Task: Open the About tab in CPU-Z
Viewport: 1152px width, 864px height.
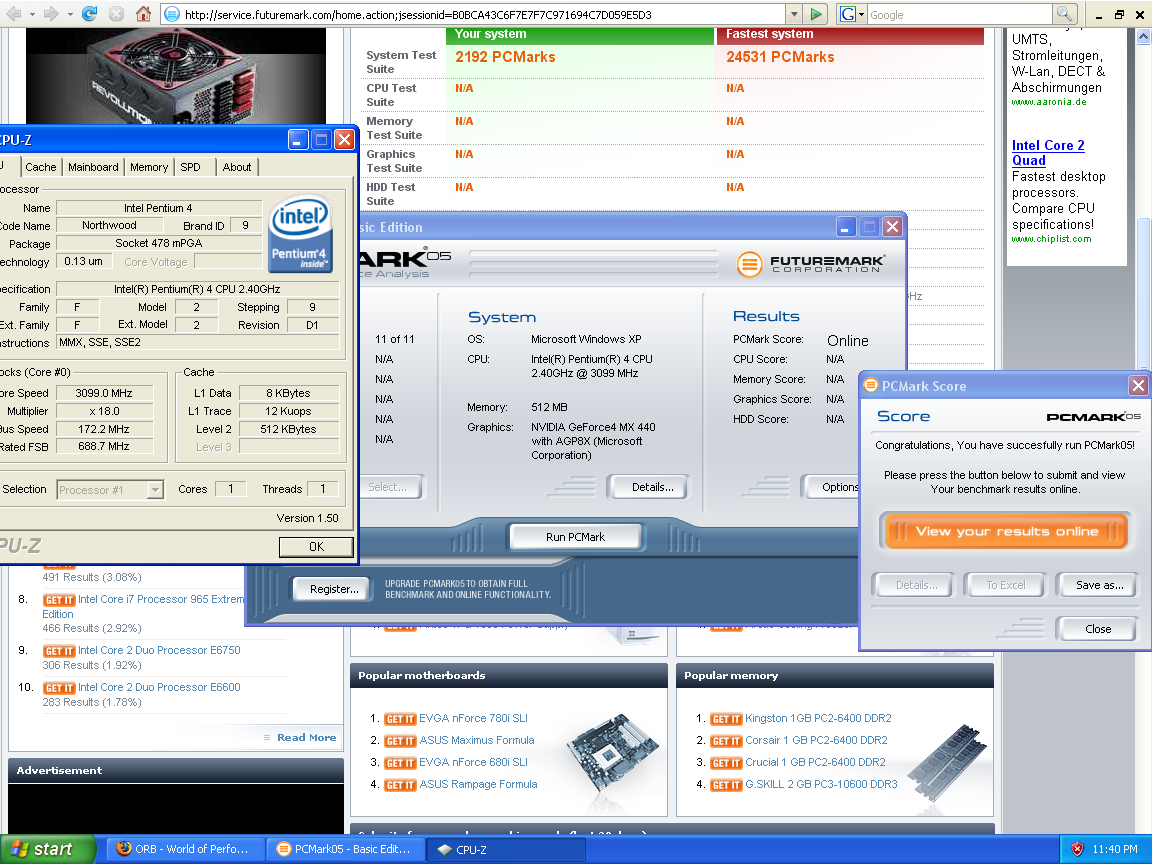Action: click(237, 167)
